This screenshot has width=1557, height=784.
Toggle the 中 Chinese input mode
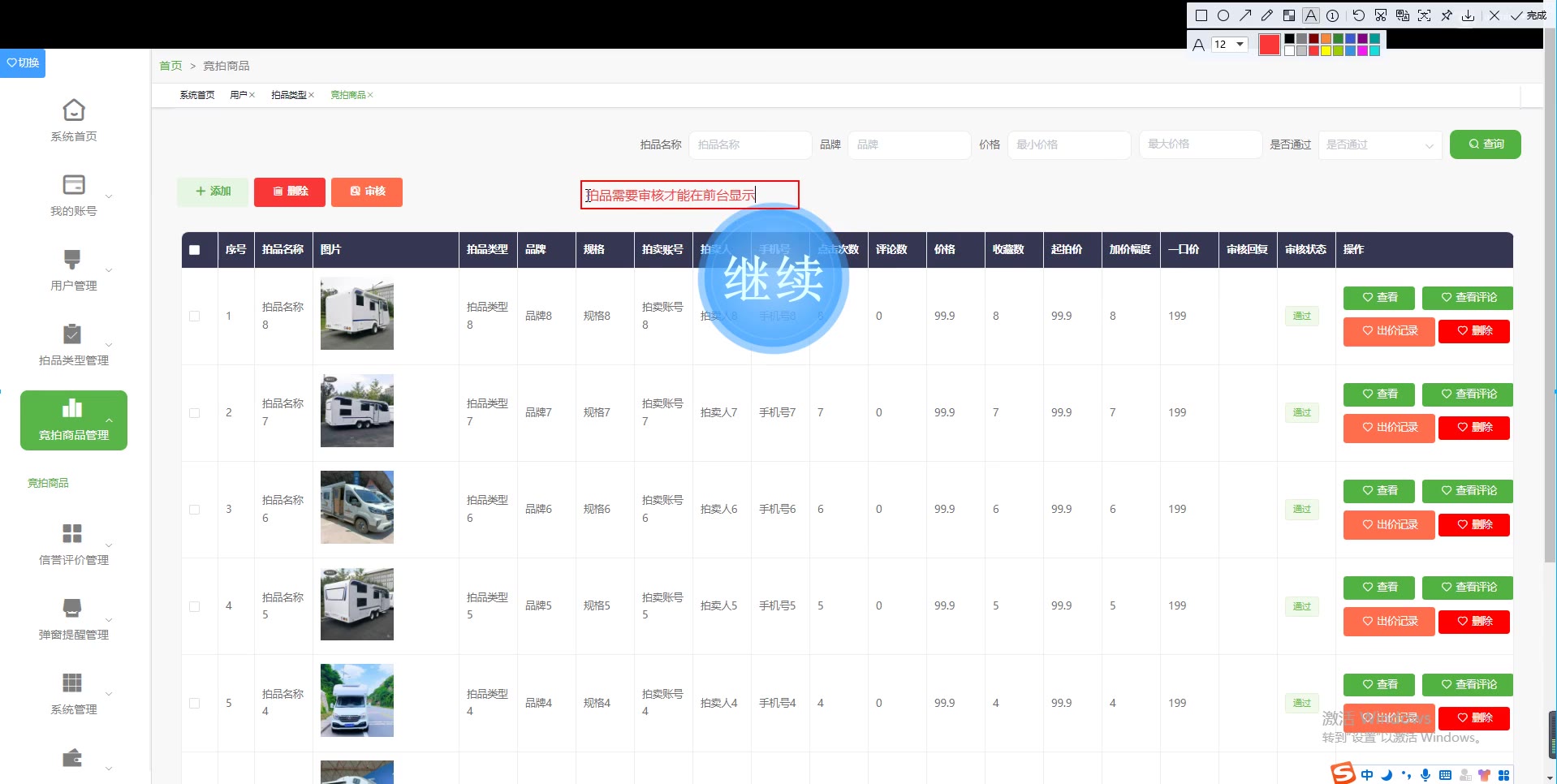point(1367,775)
